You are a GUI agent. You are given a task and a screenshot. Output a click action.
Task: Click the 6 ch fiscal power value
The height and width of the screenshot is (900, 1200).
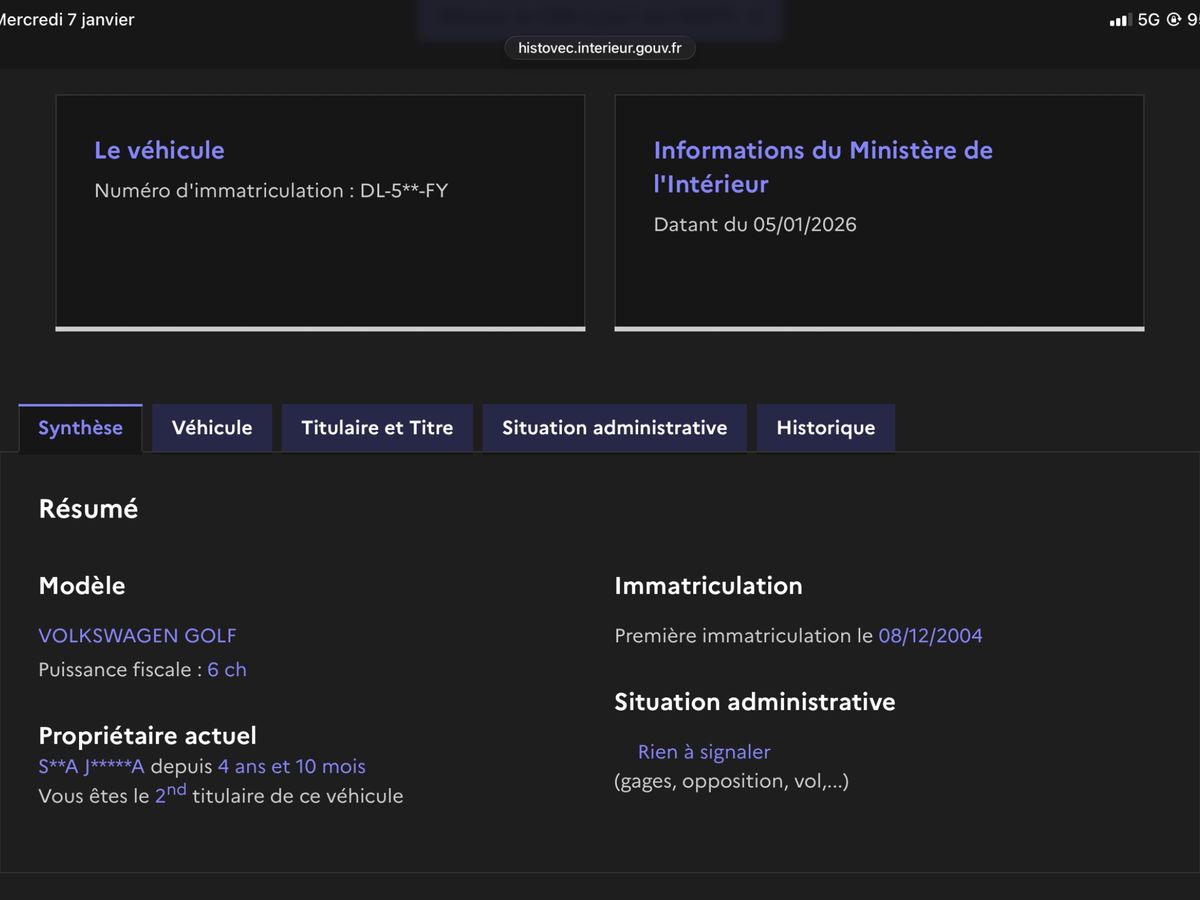(x=227, y=670)
